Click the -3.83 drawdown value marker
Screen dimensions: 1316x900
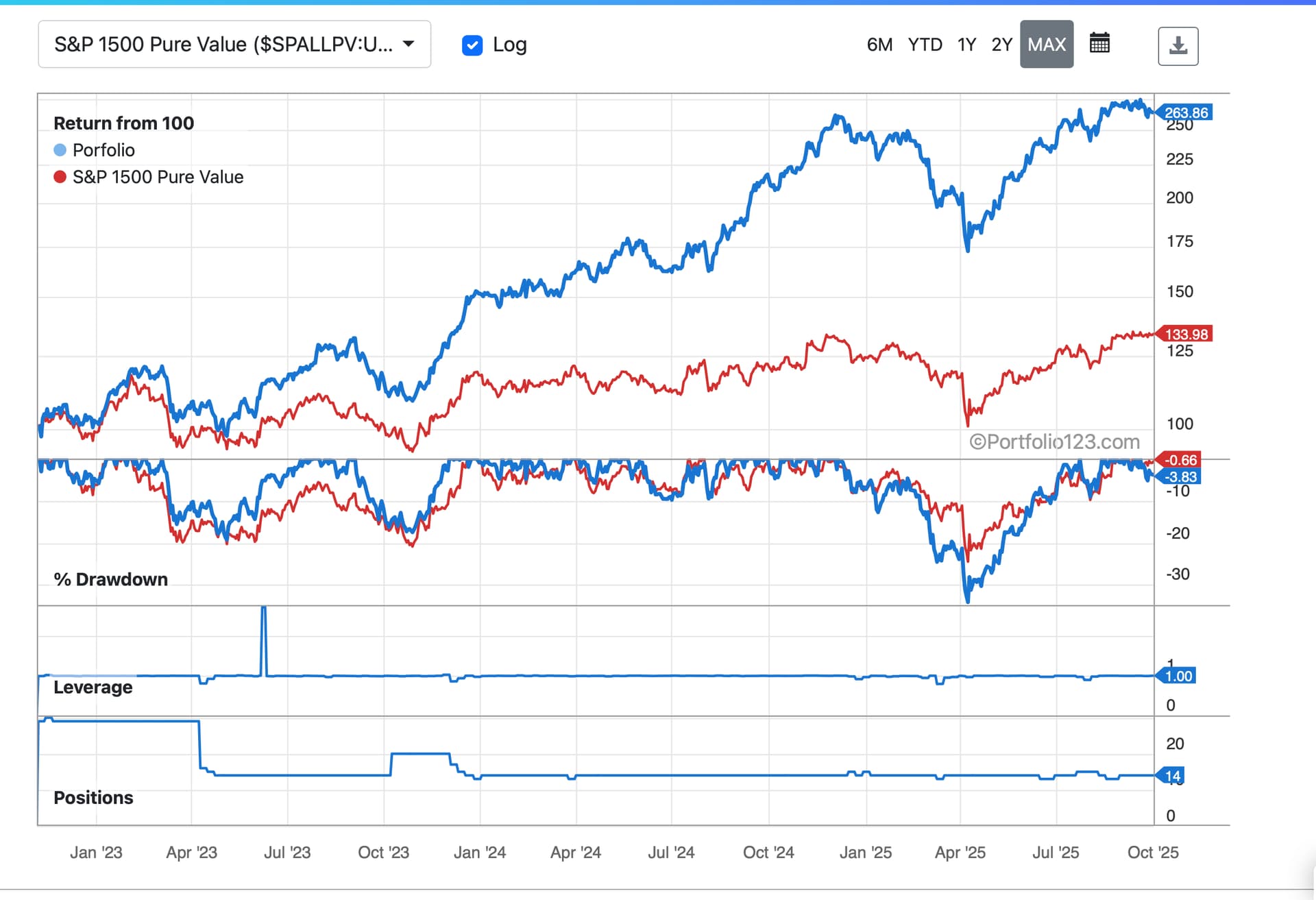tap(1182, 476)
